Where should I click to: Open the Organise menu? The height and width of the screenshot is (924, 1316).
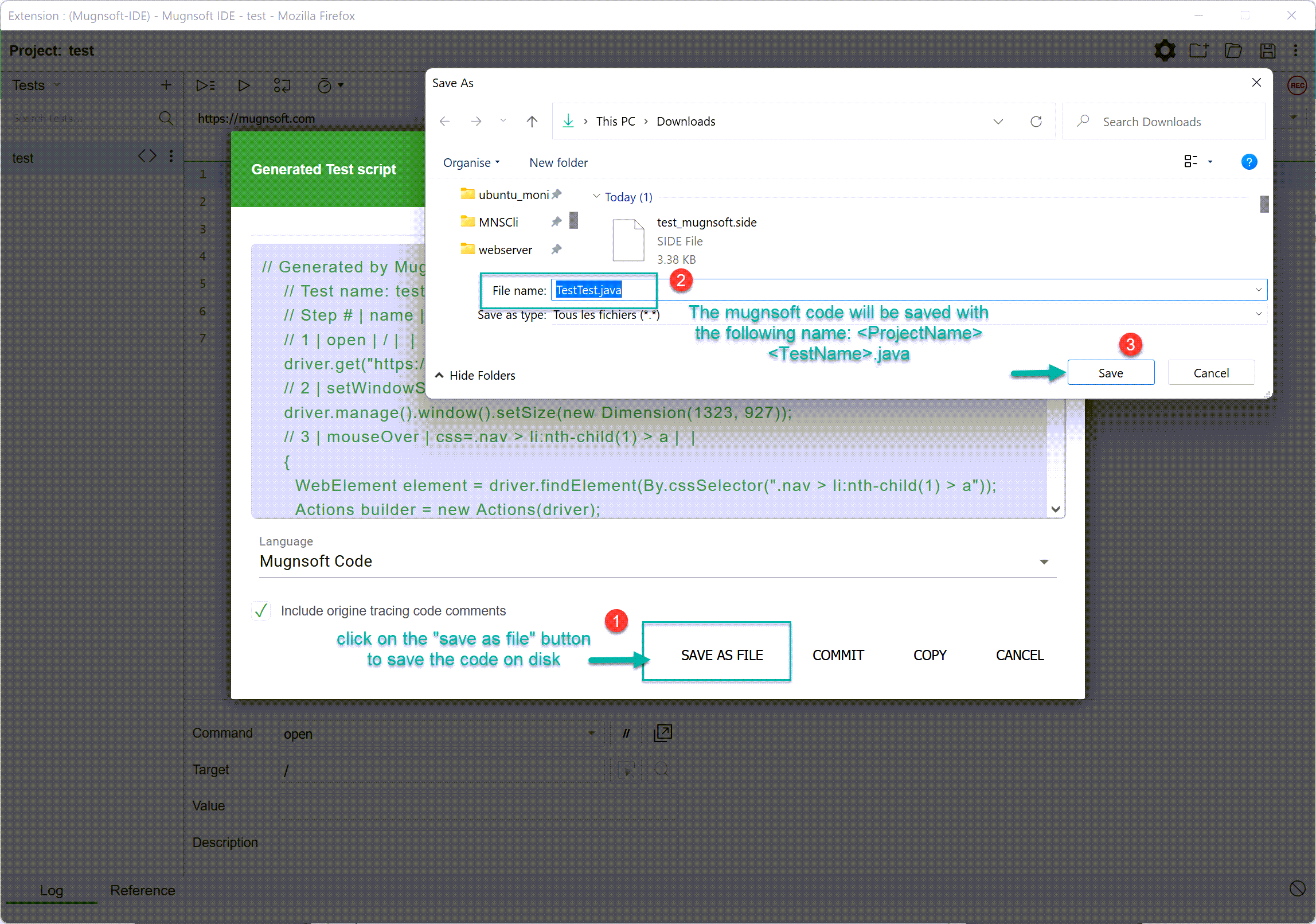click(x=471, y=162)
